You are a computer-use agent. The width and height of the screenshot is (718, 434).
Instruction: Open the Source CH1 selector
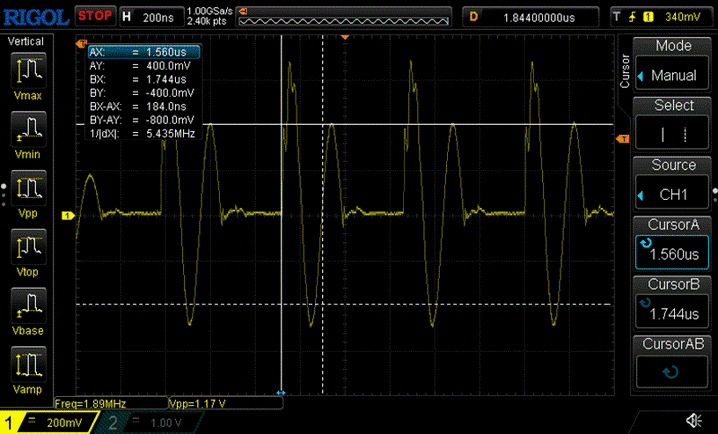(x=672, y=194)
